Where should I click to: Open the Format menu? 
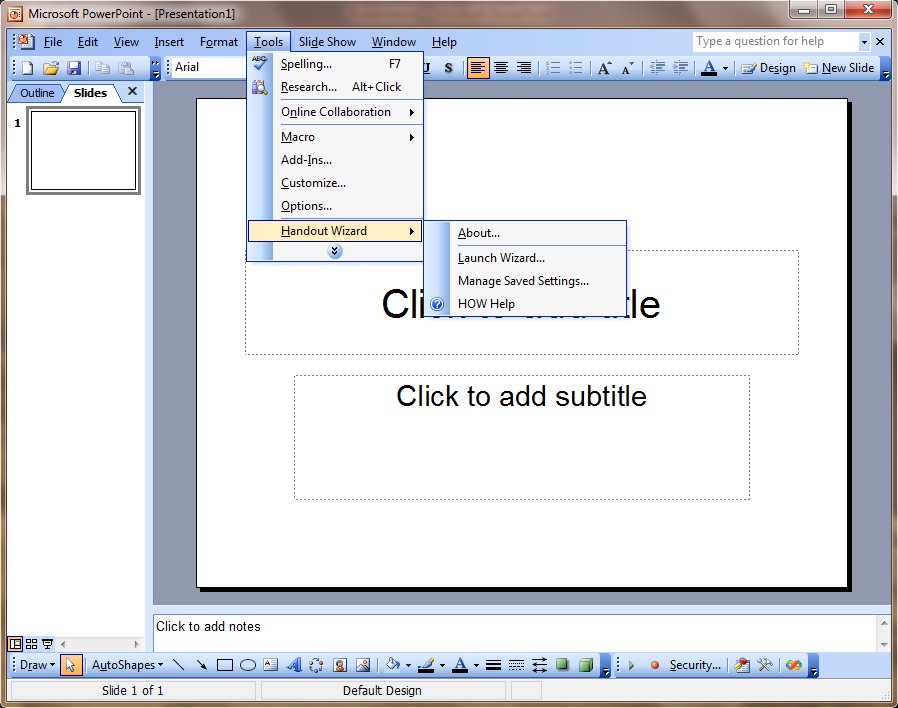pyautogui.click(x=219, y=42)
